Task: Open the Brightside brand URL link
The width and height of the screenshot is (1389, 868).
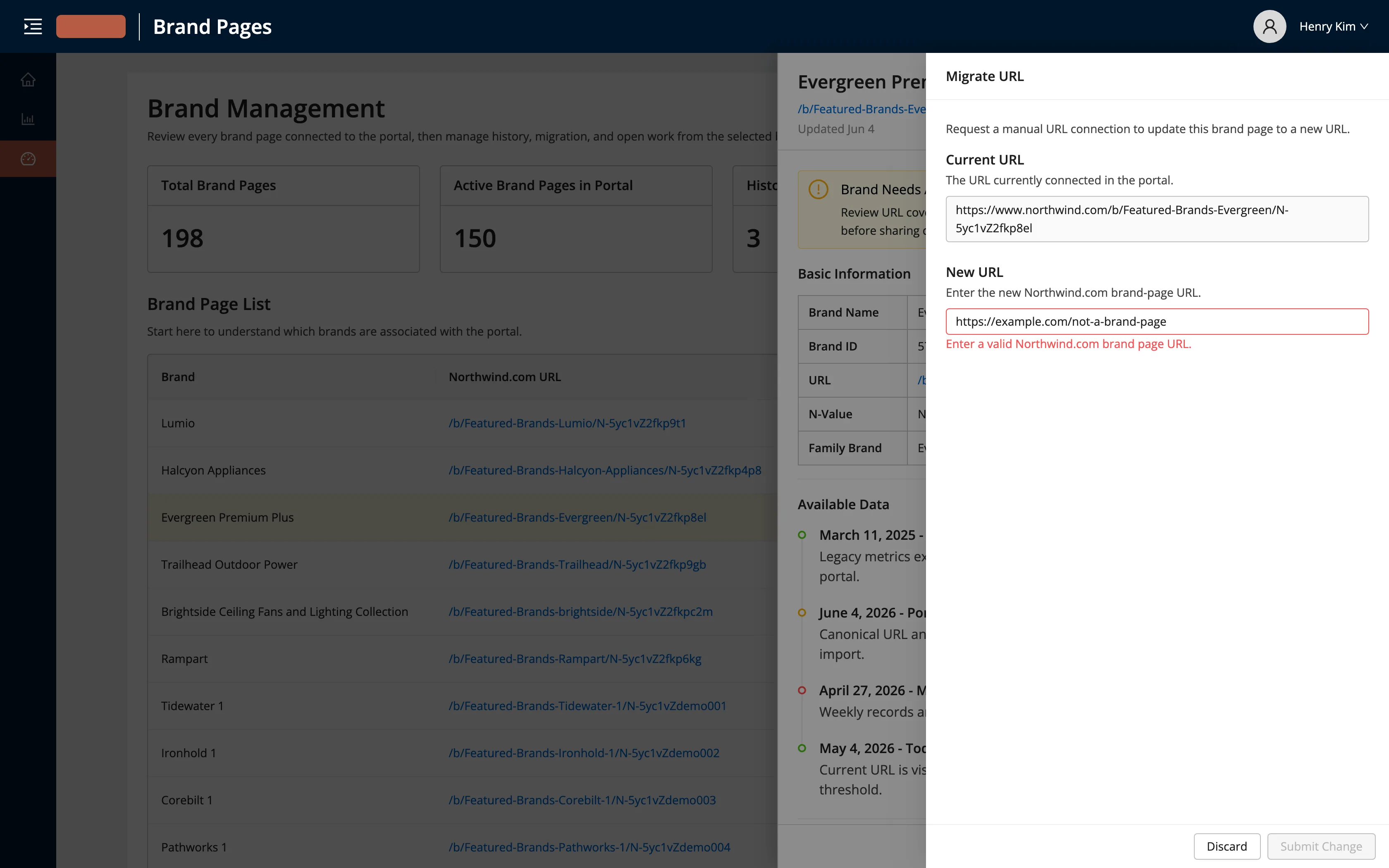Action: [x=580, y=611]
